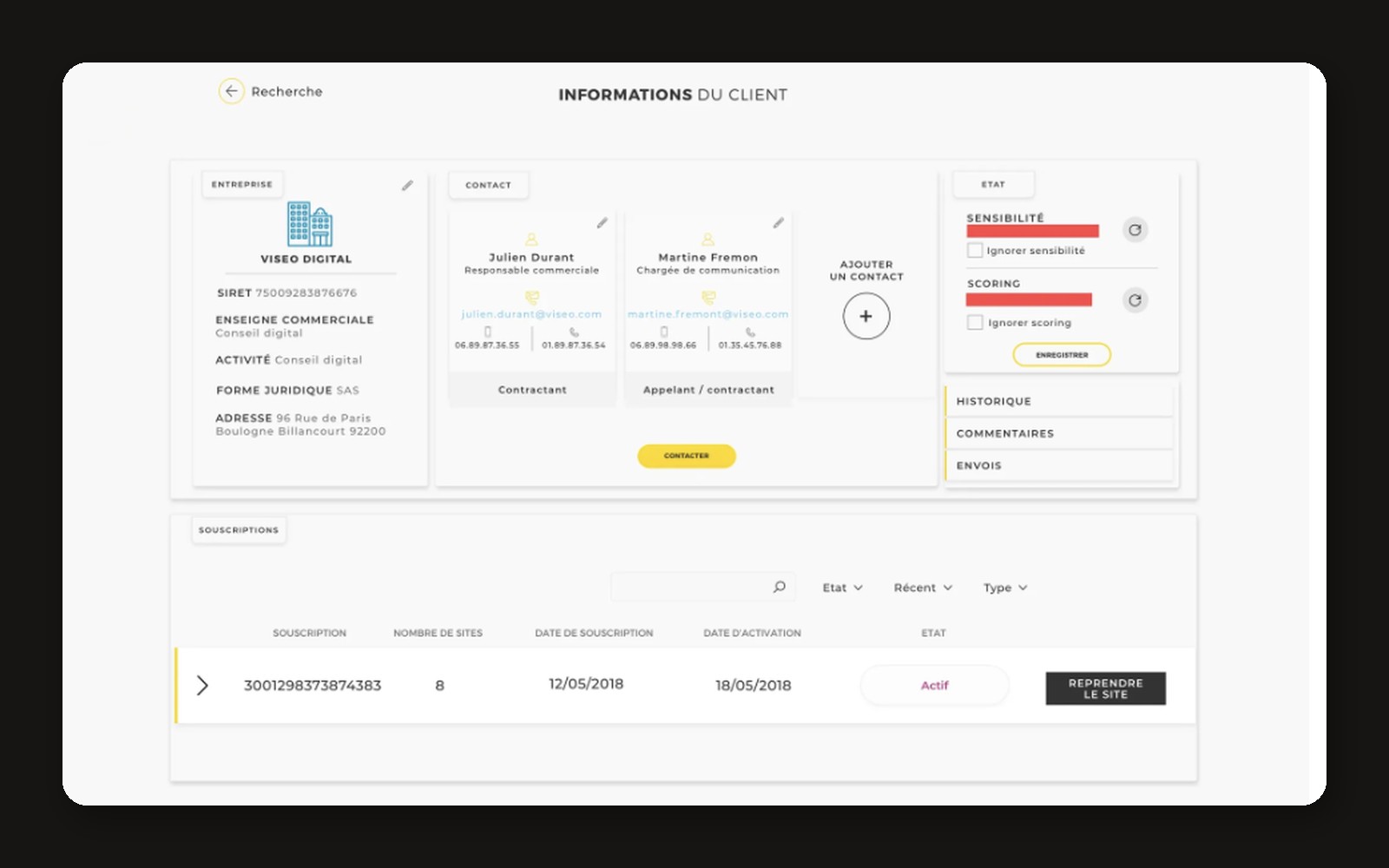Screen dimensions: 1389x868
Task: Check Ignorer sensibilité
Action: click(975, 250)
